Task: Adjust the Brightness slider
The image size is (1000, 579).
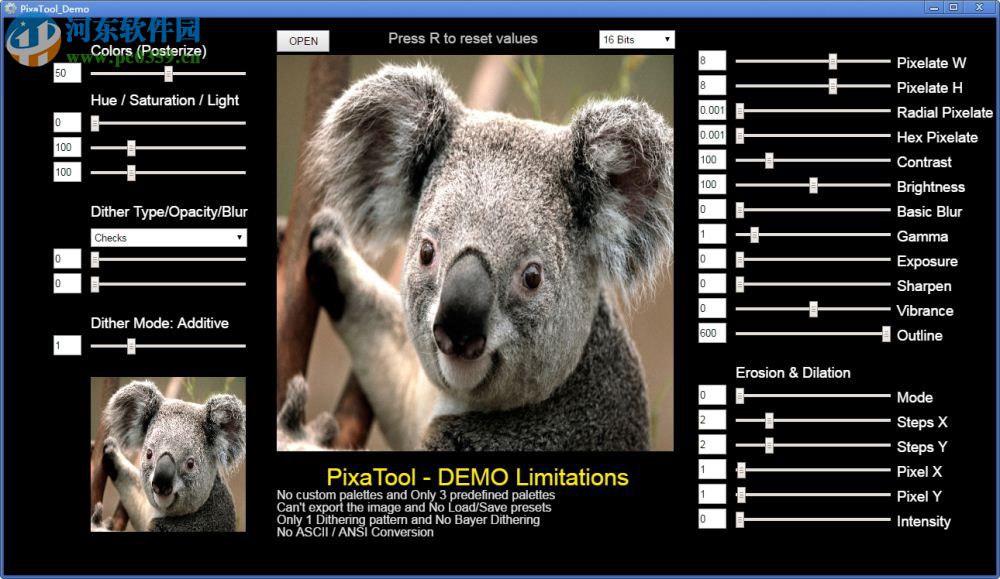Action: pos(815,186)
